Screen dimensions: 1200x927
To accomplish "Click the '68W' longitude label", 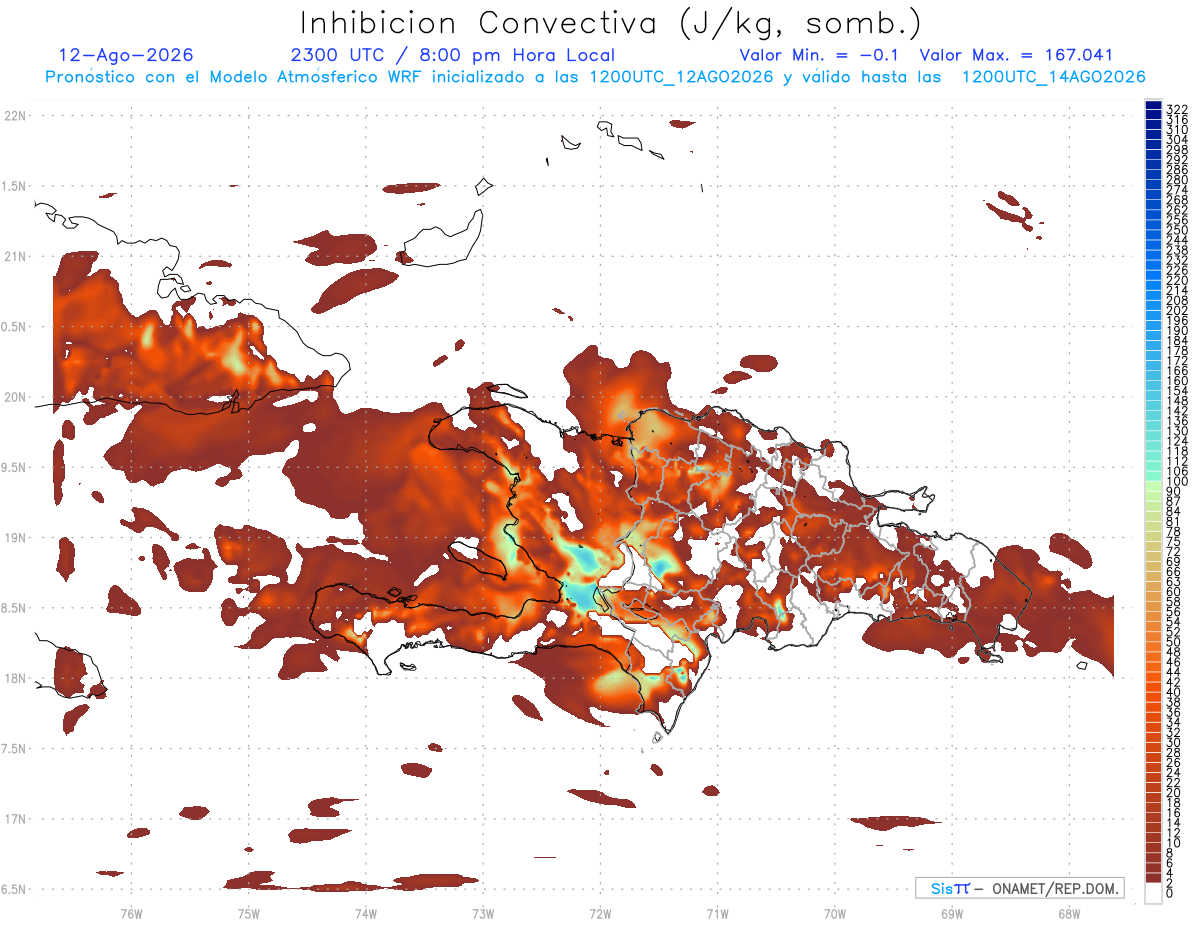I will 1069,913.
